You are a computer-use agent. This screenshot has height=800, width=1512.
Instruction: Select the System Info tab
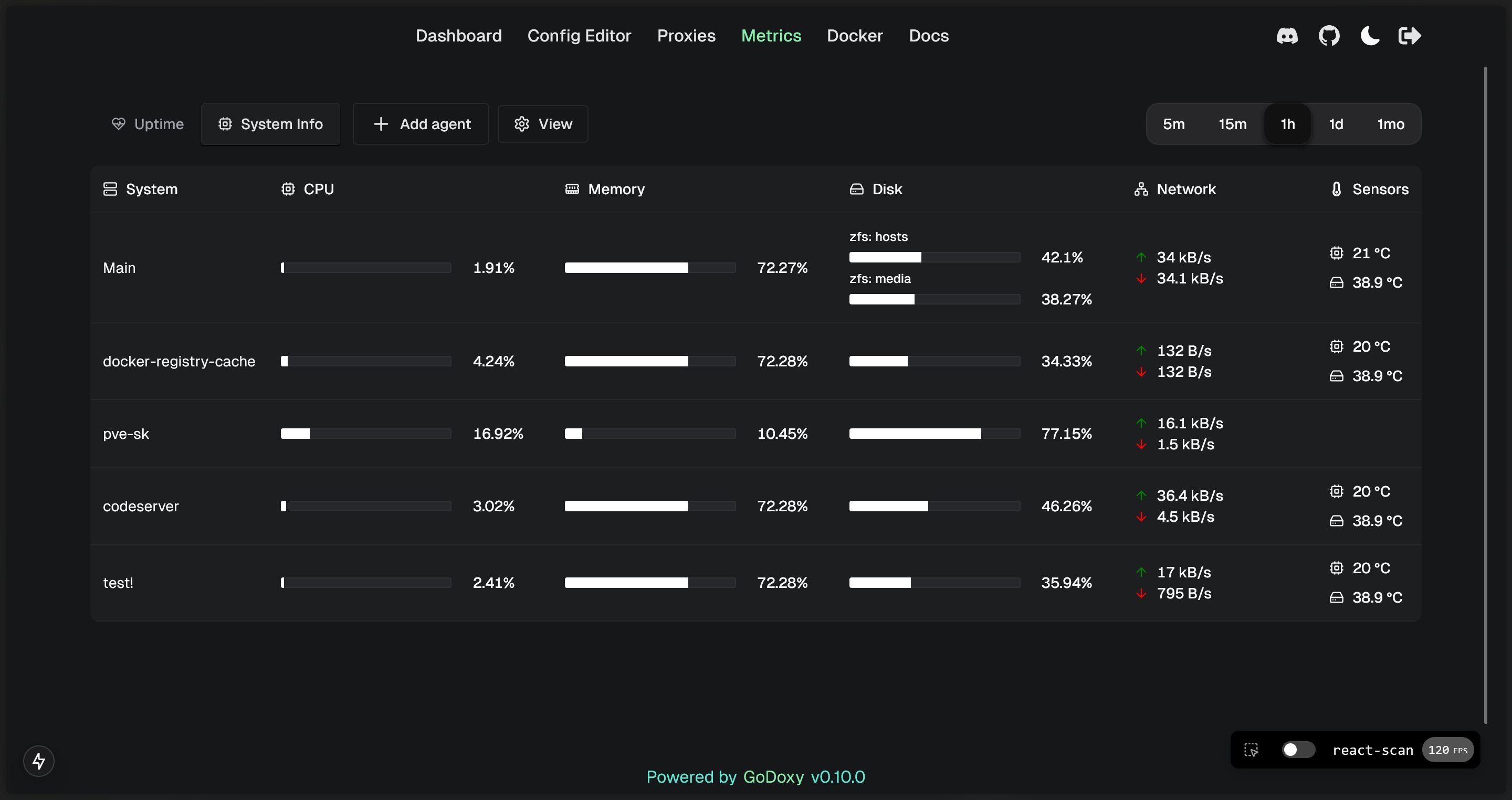pos(270,124)
